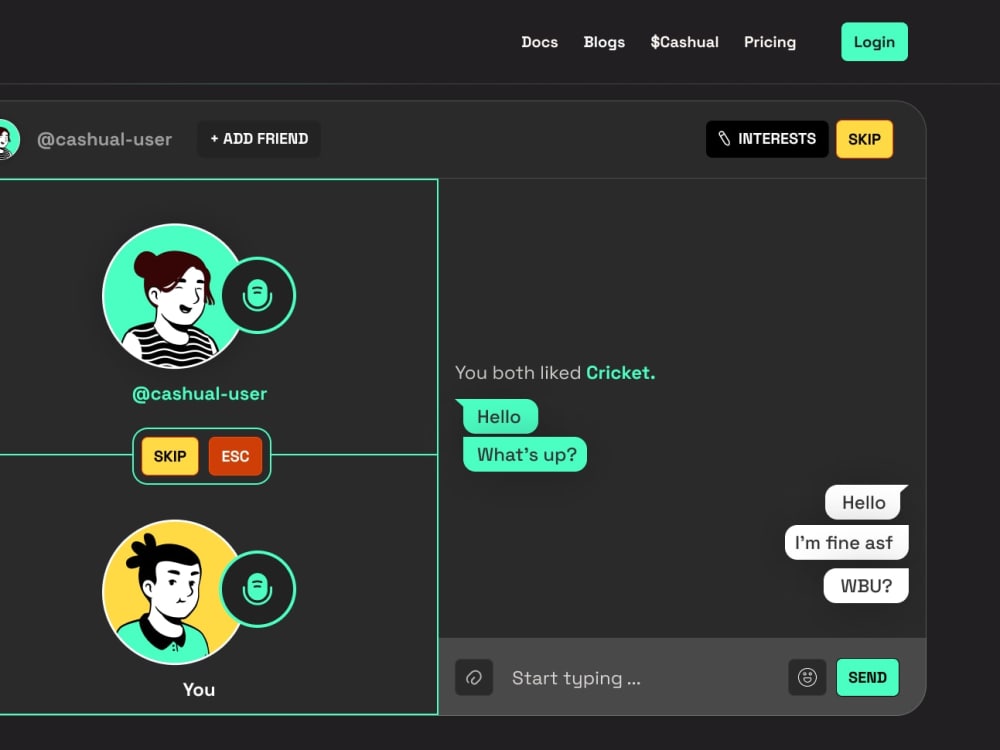Click the yellow SKIP button in header
Screen dimensions: 1000x750
(864, 139)
